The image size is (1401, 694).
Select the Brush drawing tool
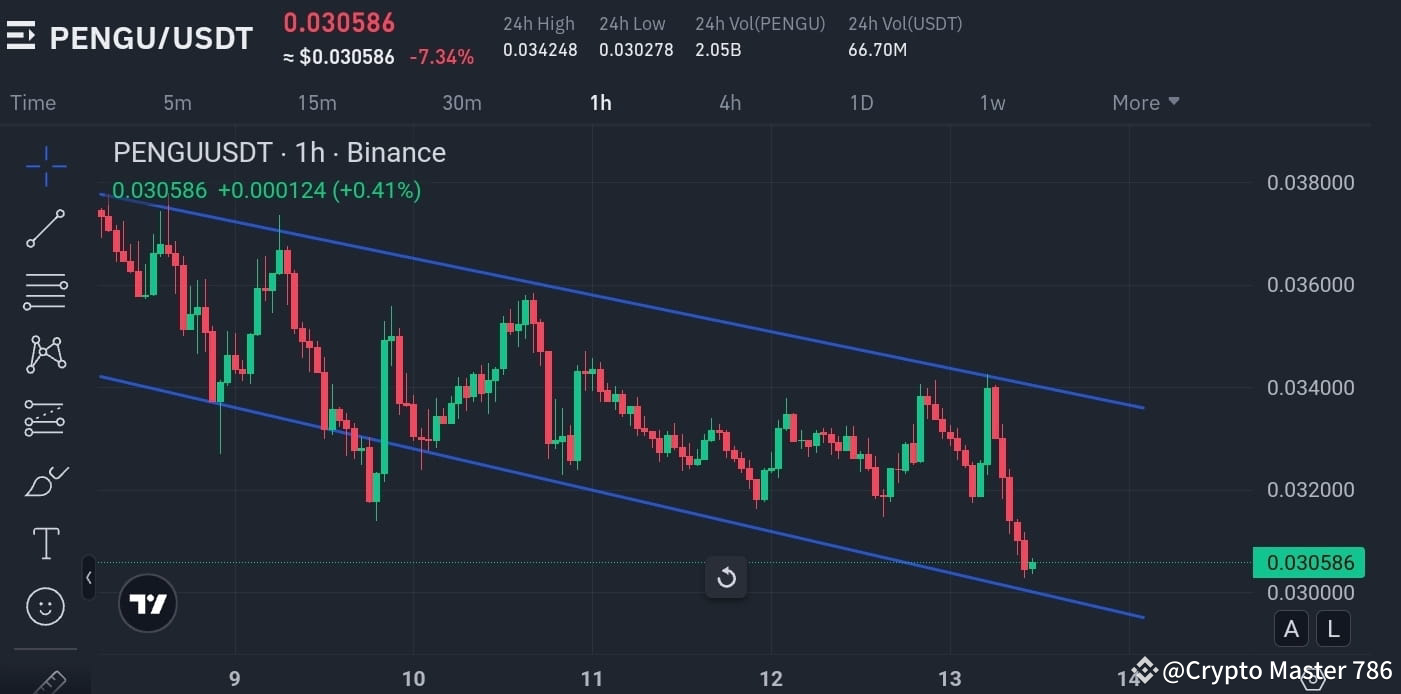point(45,480)
